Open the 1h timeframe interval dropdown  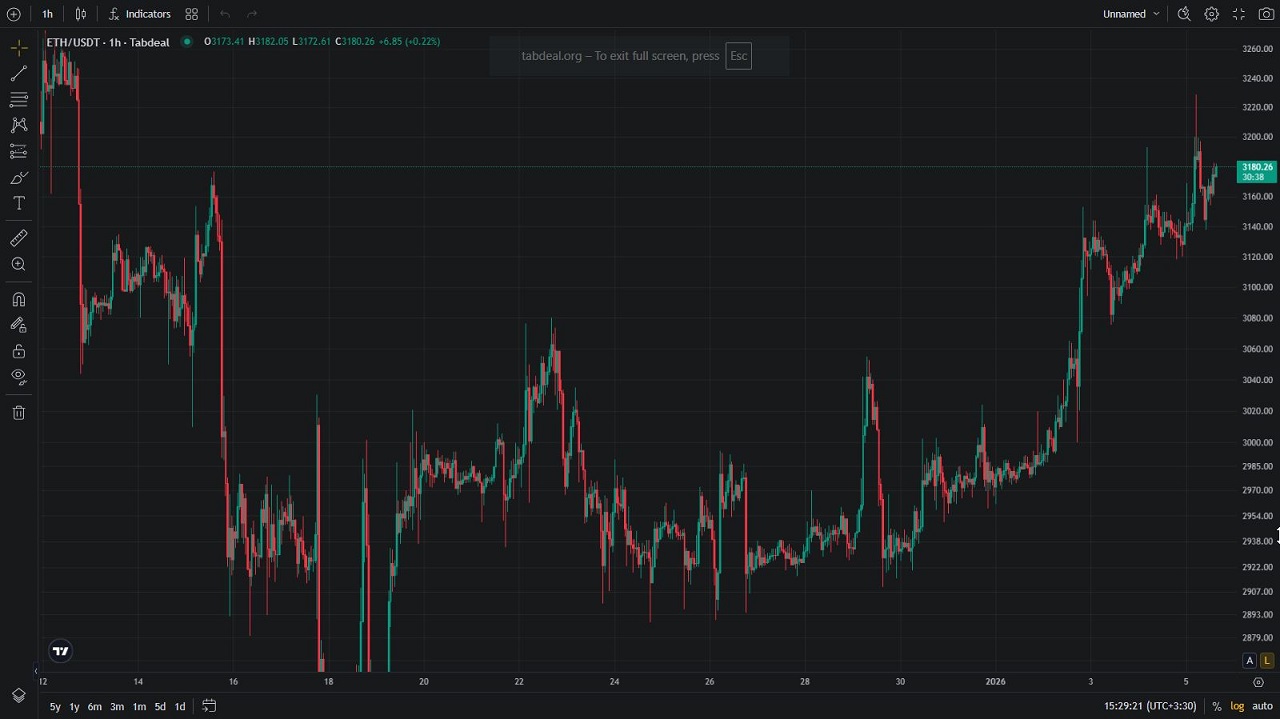[47, 14]
